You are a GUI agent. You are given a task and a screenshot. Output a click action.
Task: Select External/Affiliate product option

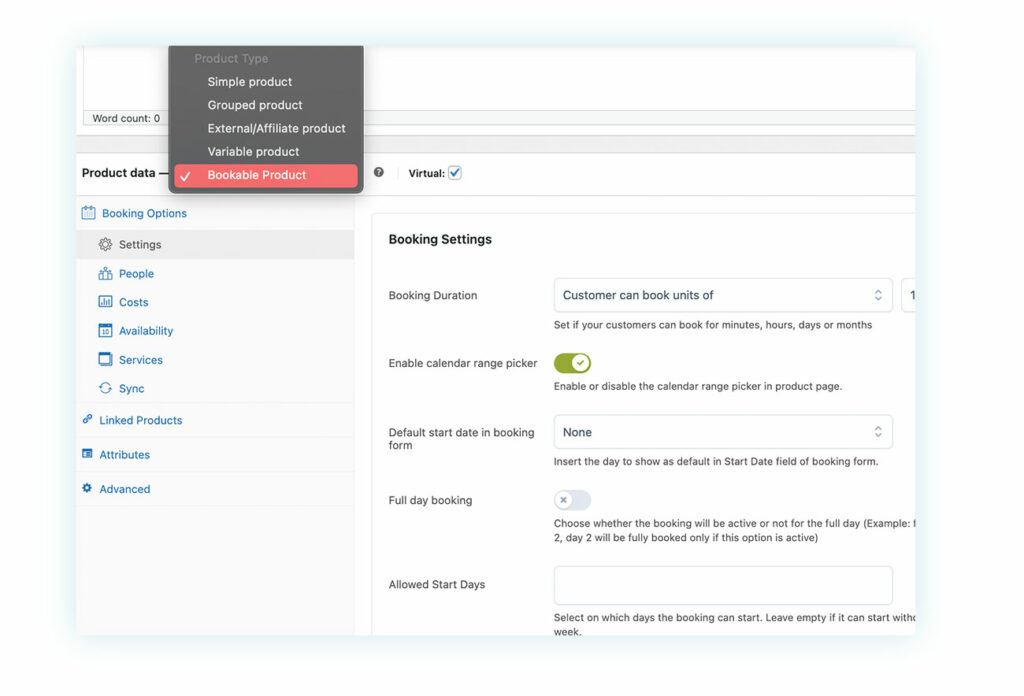276,128
